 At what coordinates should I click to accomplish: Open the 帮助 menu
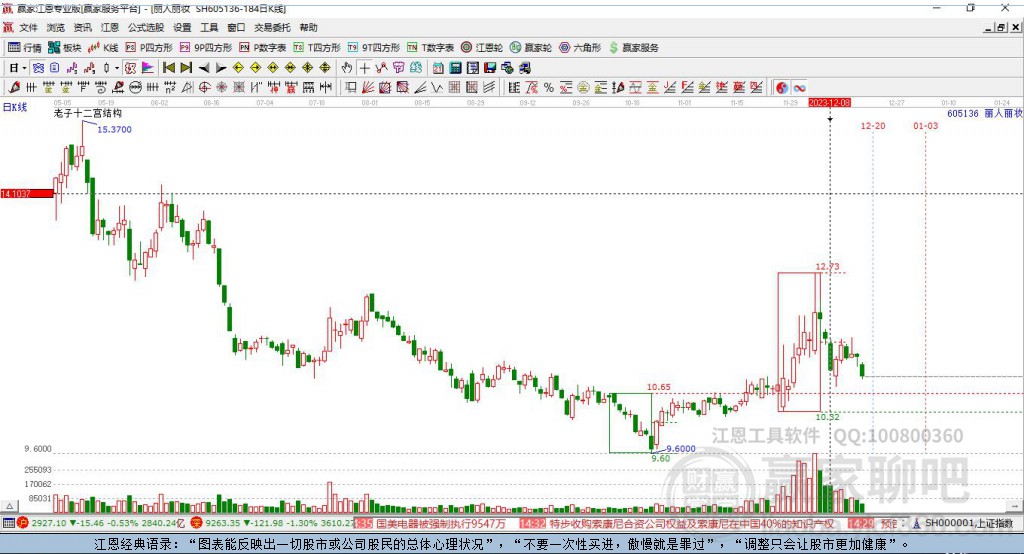[x=308, y=27]
